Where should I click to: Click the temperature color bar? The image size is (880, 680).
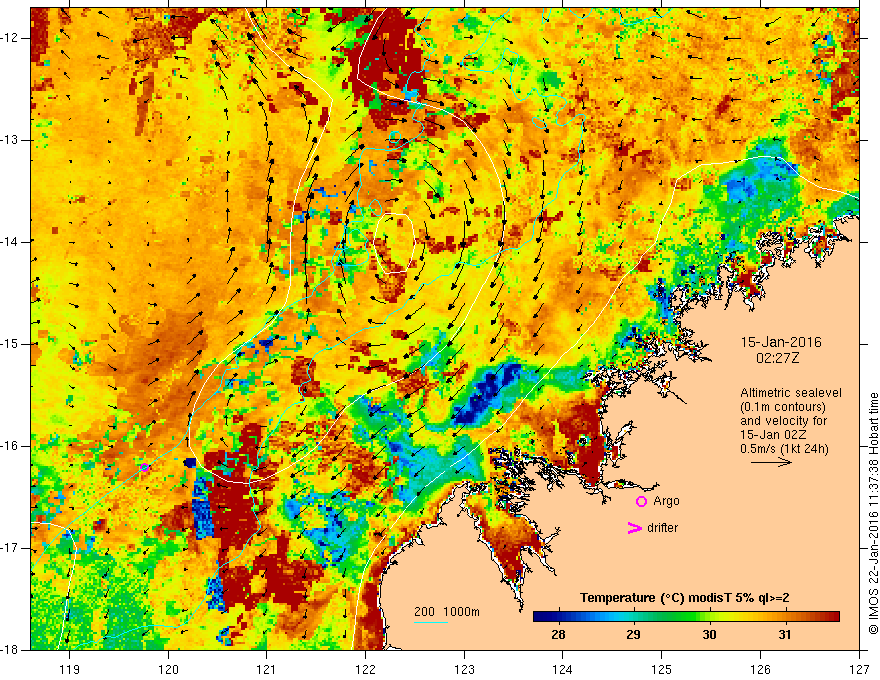[x=686, y=617]
